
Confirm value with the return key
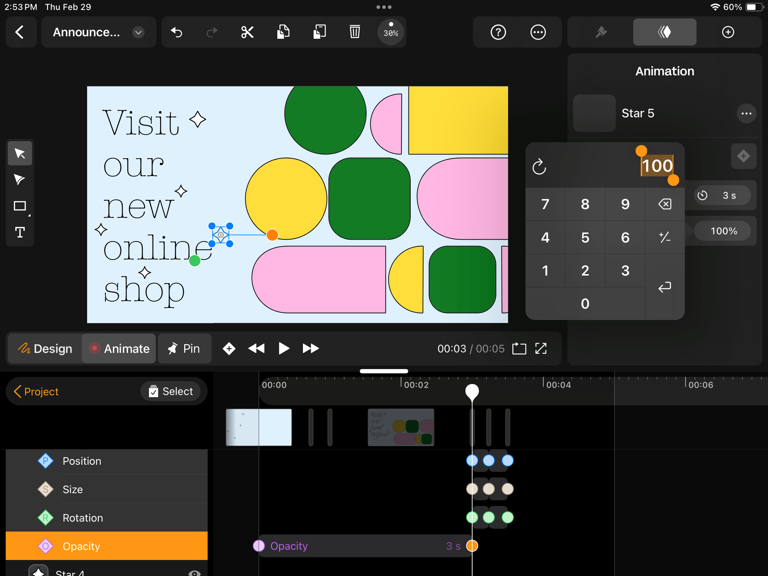coord(665,287)
